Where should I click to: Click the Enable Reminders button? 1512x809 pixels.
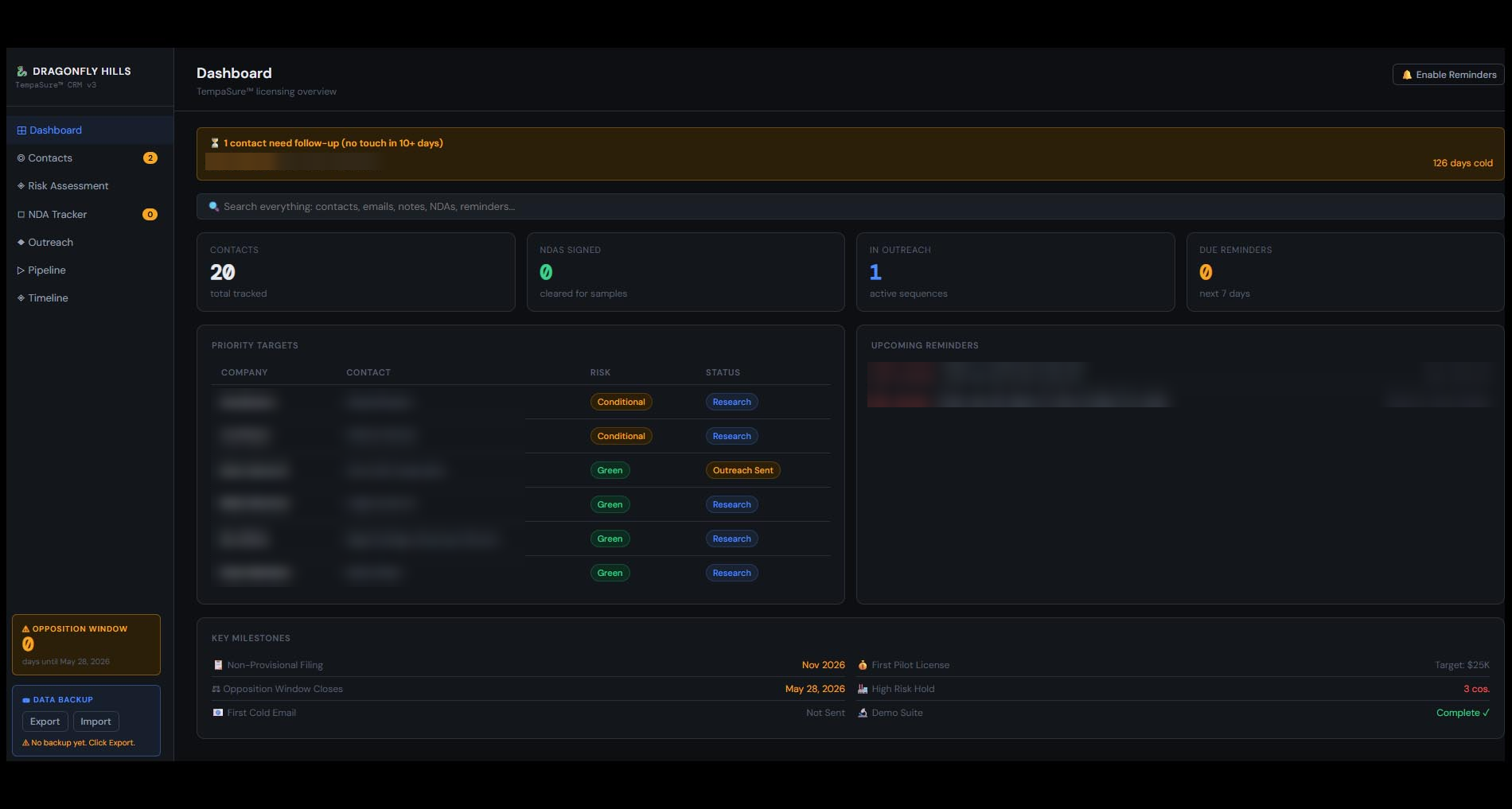pyautogui.click(x=1448, y=75)
